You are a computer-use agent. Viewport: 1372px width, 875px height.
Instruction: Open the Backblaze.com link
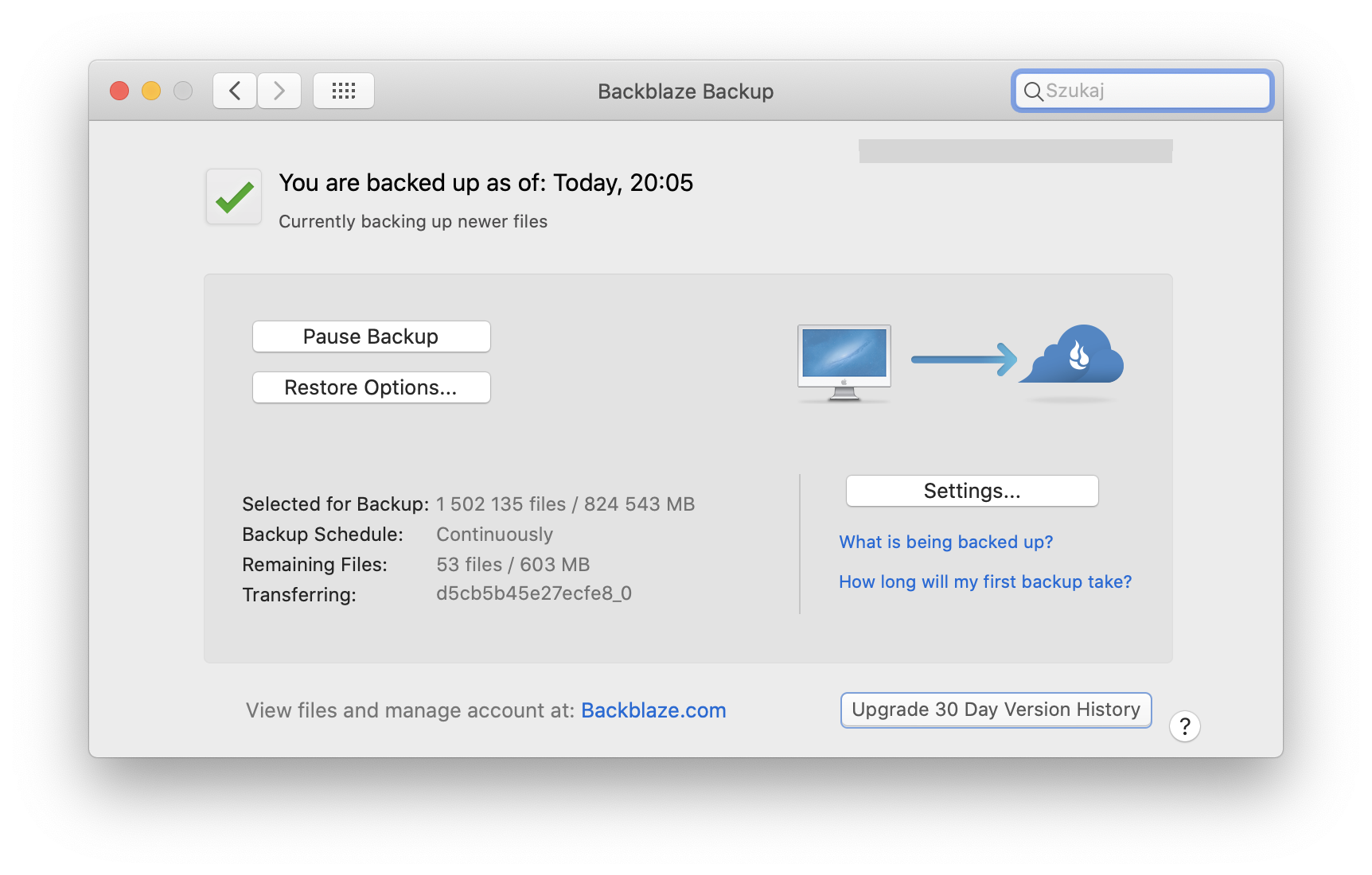point(653,710)
